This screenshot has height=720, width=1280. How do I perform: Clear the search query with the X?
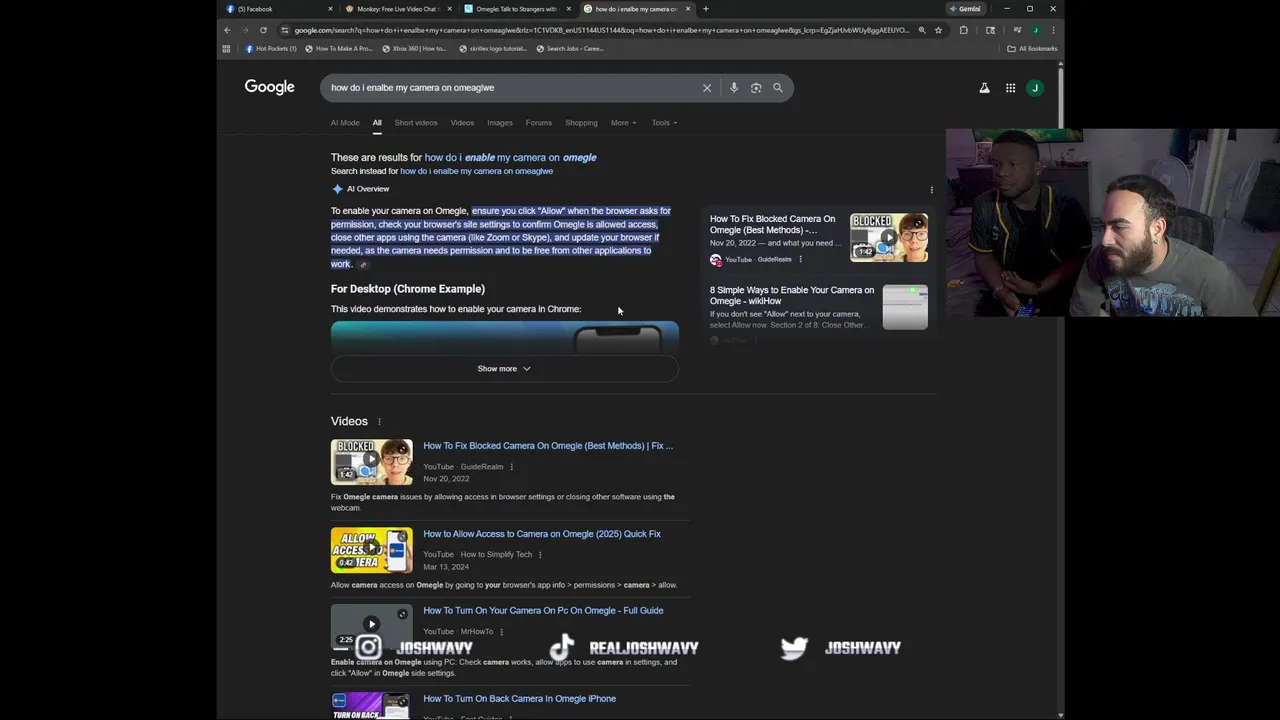pos(707,87)
